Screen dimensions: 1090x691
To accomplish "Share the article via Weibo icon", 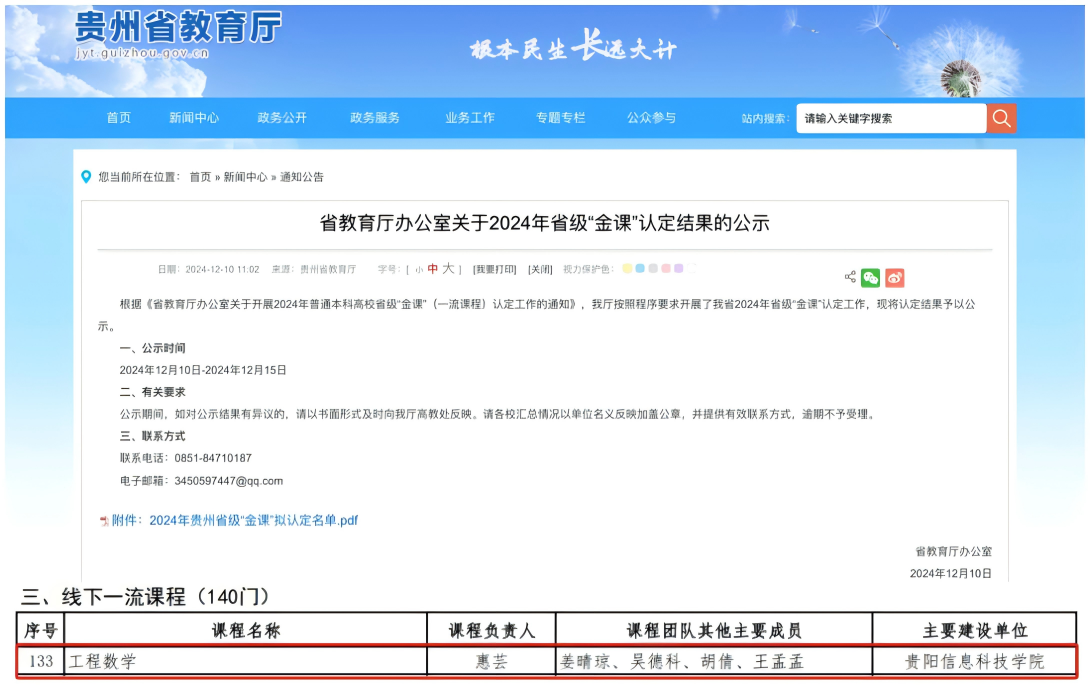I will [894, 278].
